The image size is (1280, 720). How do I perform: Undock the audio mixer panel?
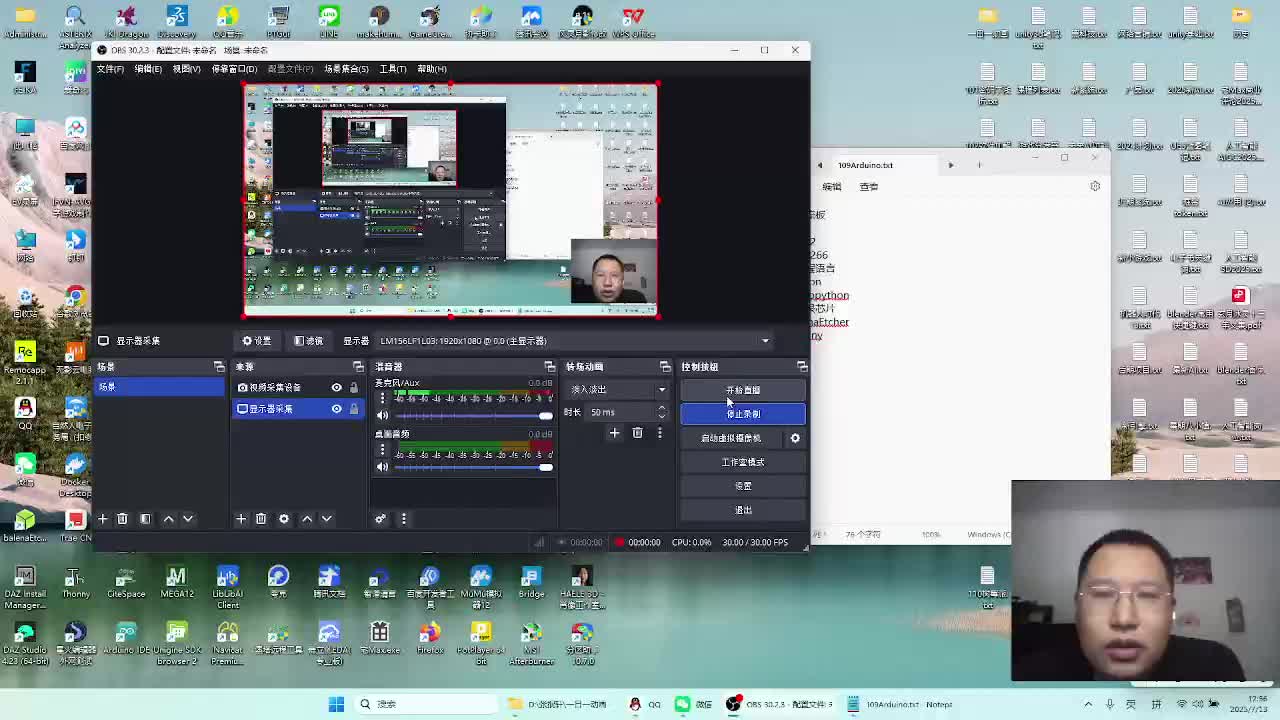tap(549, 367)
